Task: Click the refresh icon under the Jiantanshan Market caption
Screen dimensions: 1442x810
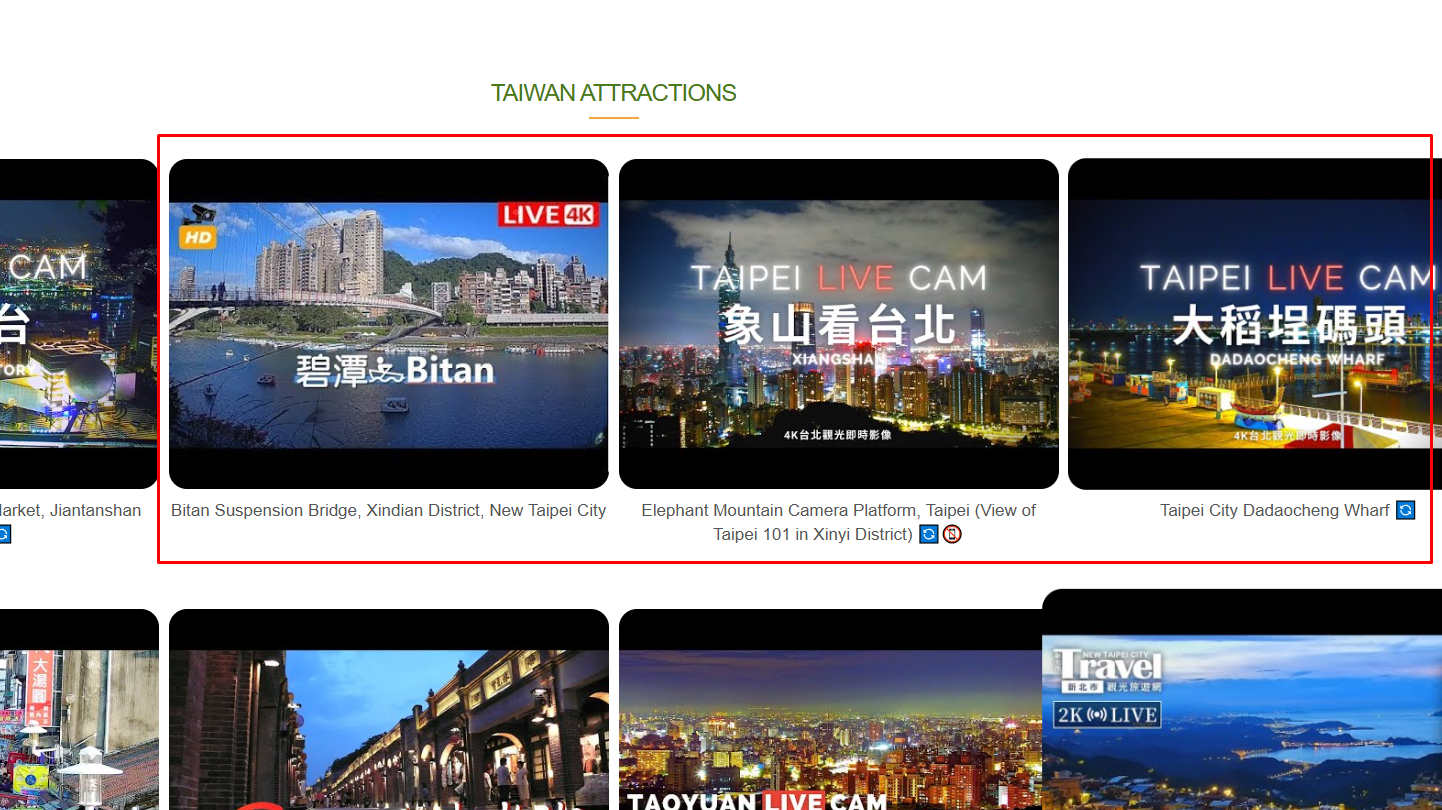Action: tap(6, 534)
